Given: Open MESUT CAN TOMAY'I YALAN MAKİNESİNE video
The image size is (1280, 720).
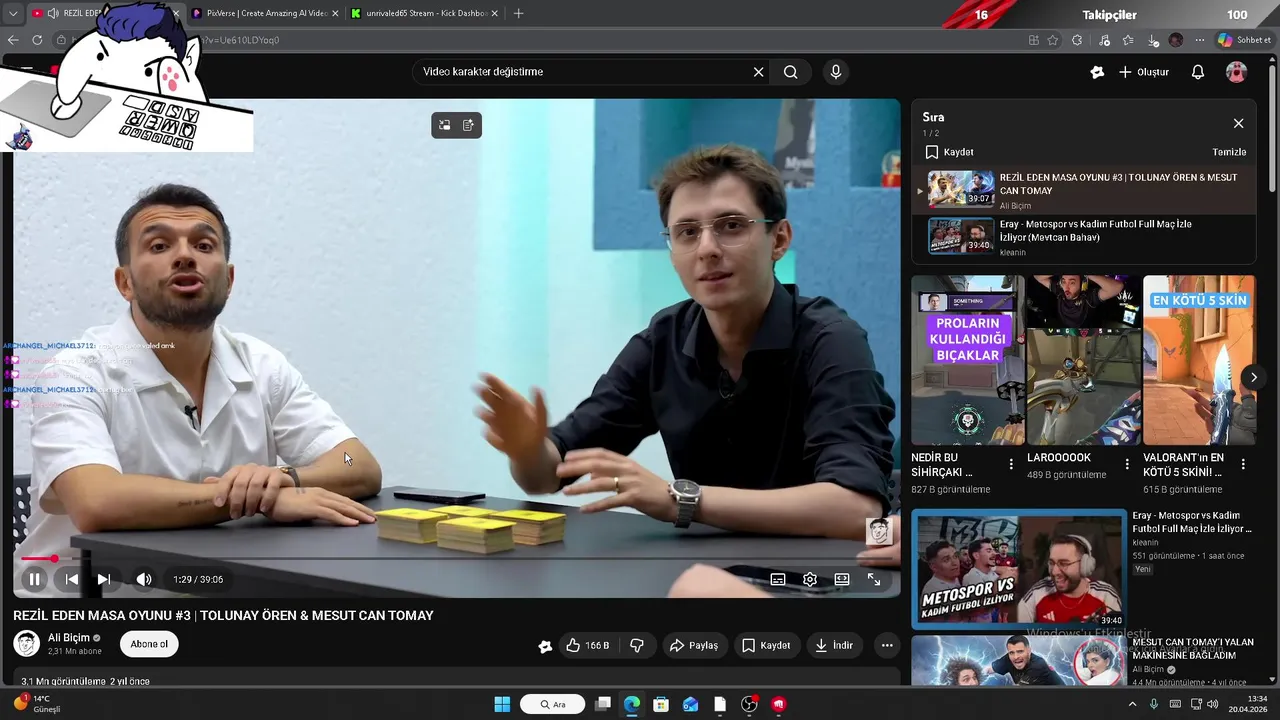Looking at the screenshot, I should [1193, 648].
